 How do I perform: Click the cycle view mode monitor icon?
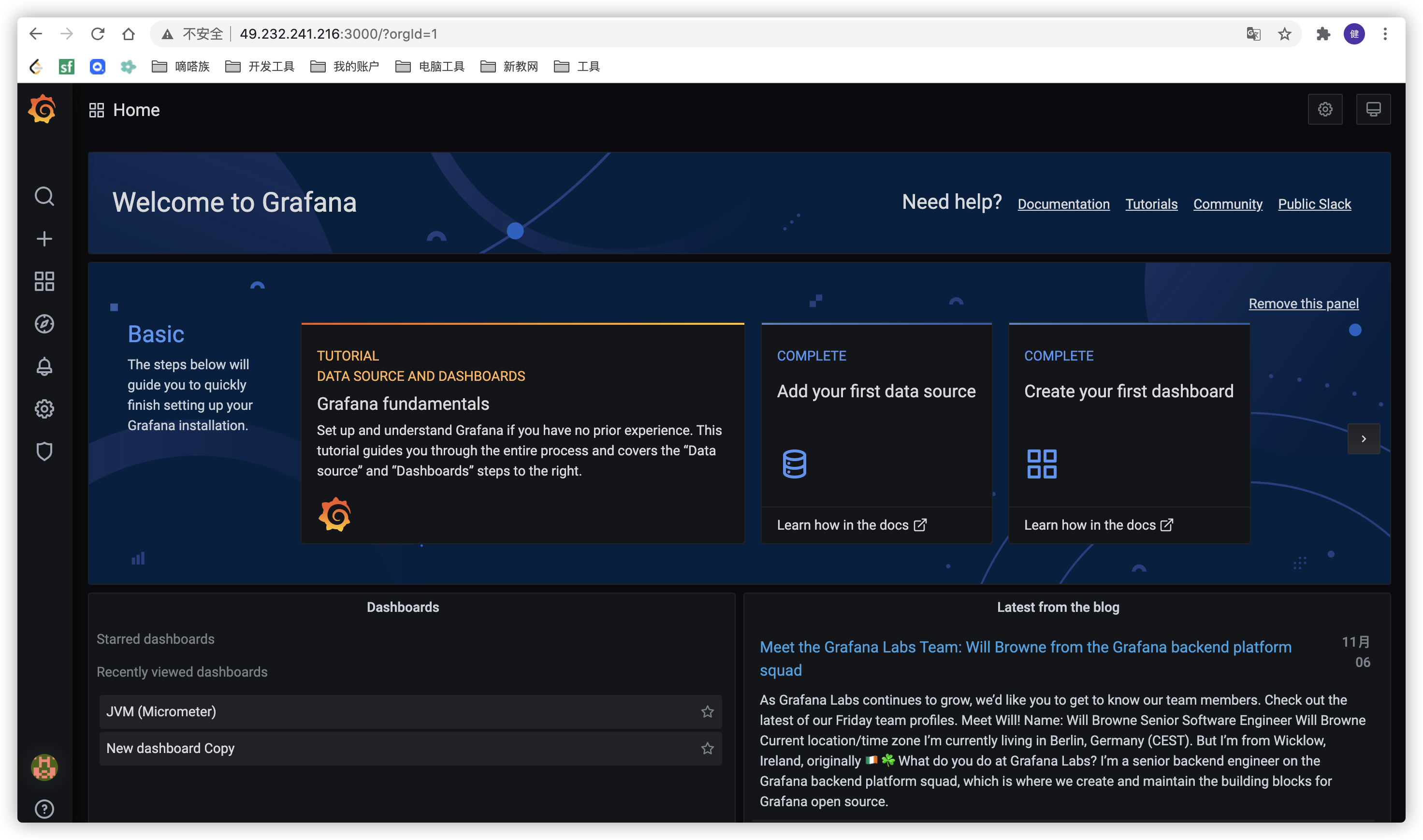pyautogui.click(x=1373, y=109)
